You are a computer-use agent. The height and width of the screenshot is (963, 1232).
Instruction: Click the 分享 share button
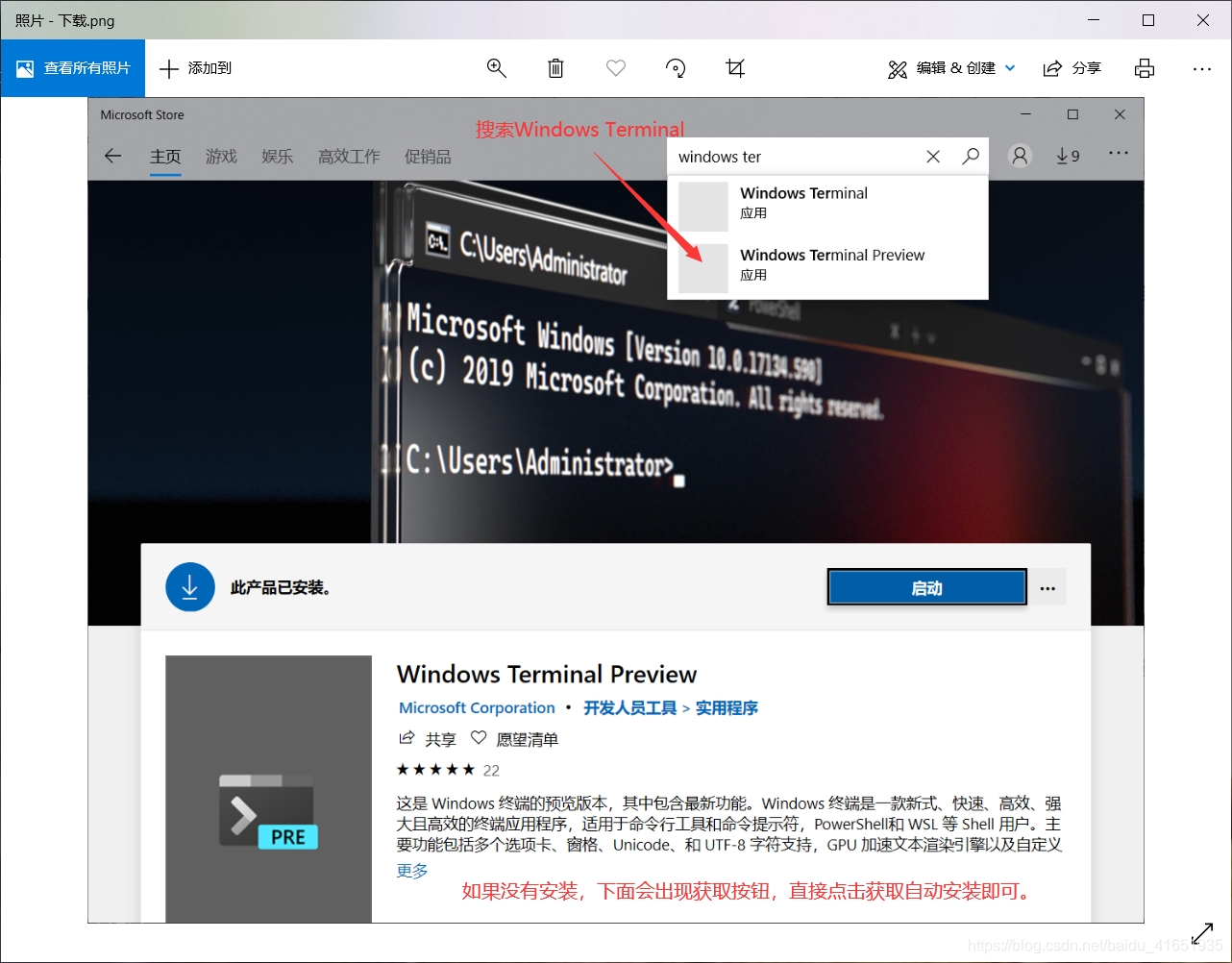1072,68
